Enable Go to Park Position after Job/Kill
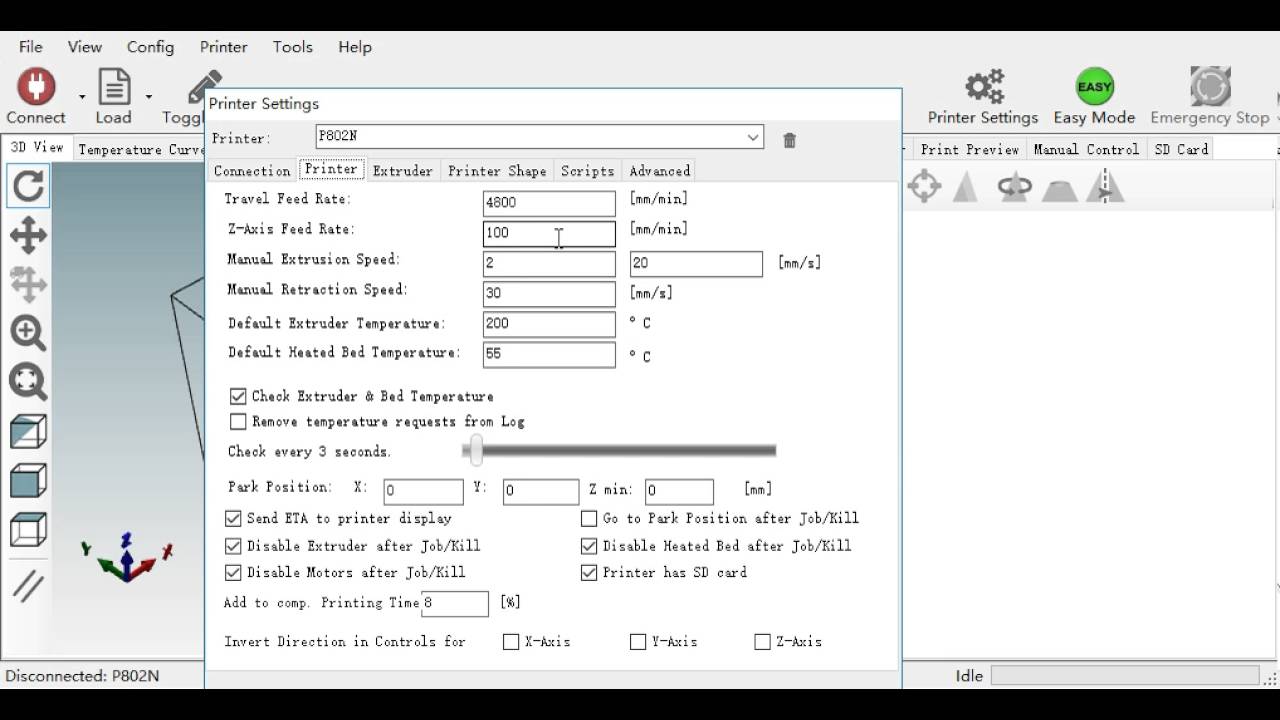This screenshot has width=1280, height=720. tap(589, 519)
